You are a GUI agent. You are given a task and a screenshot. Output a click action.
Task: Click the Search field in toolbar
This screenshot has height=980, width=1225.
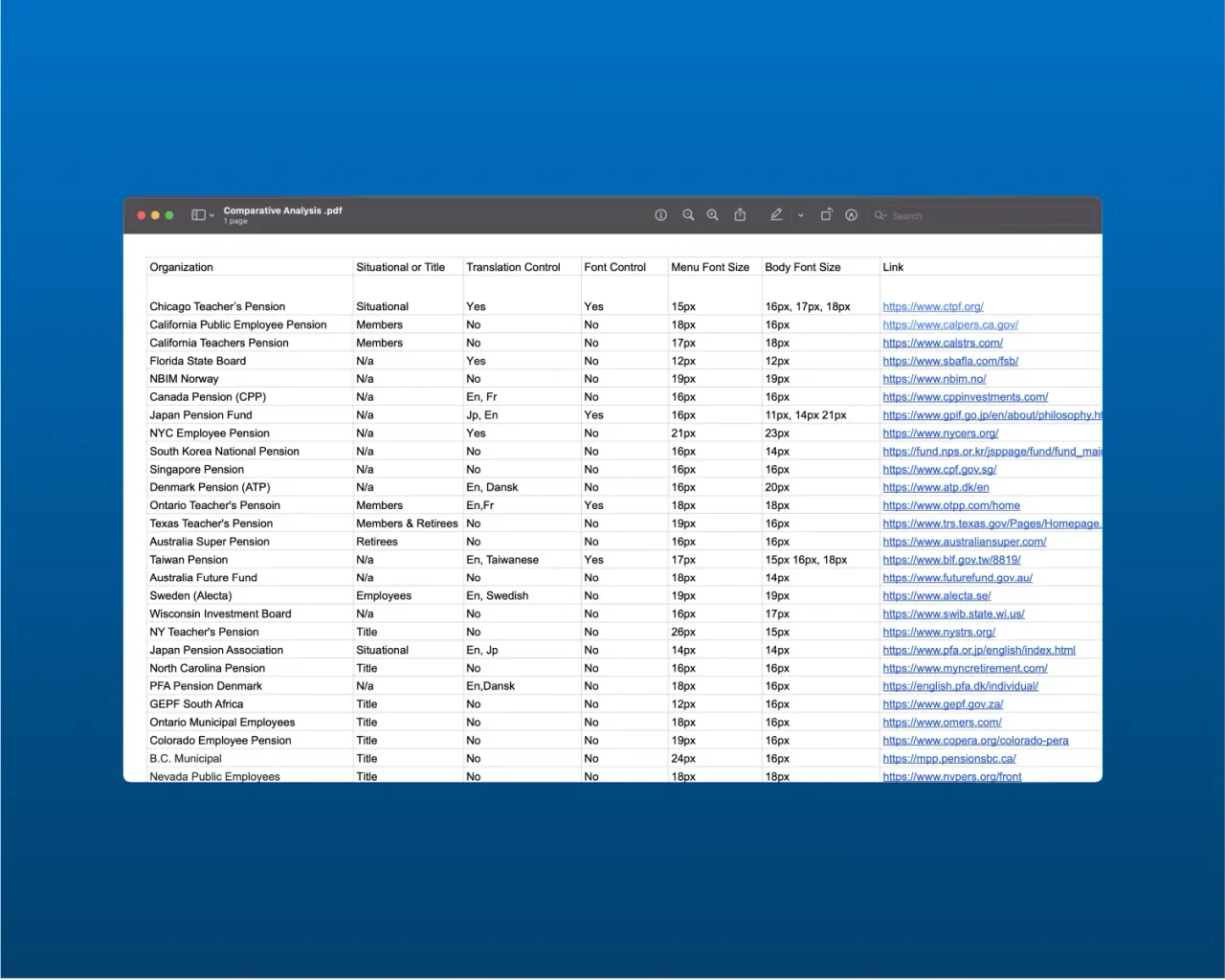coord(981,216)
